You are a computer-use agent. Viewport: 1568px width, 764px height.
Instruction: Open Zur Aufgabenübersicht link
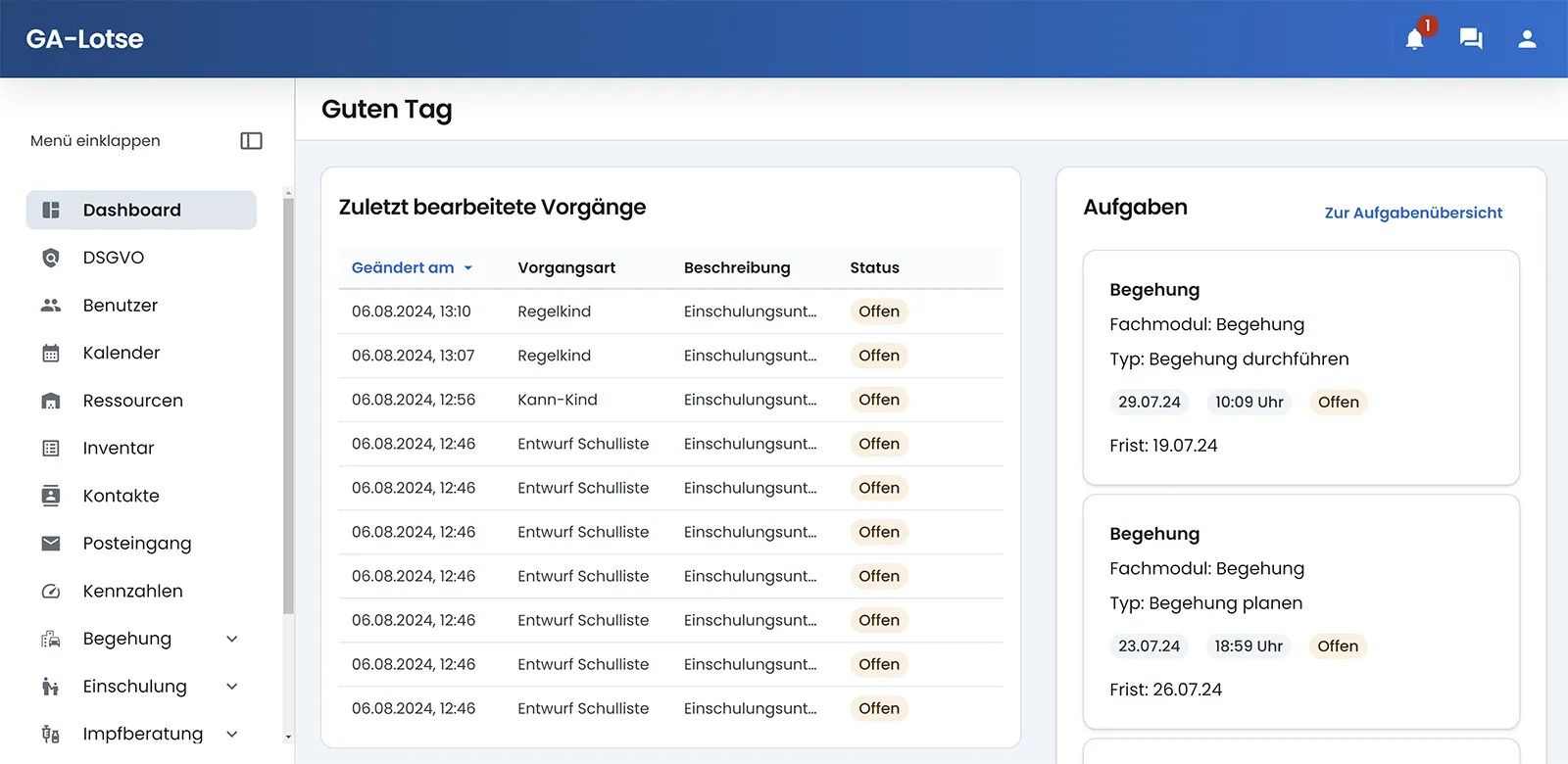(x=1413, y=213)
